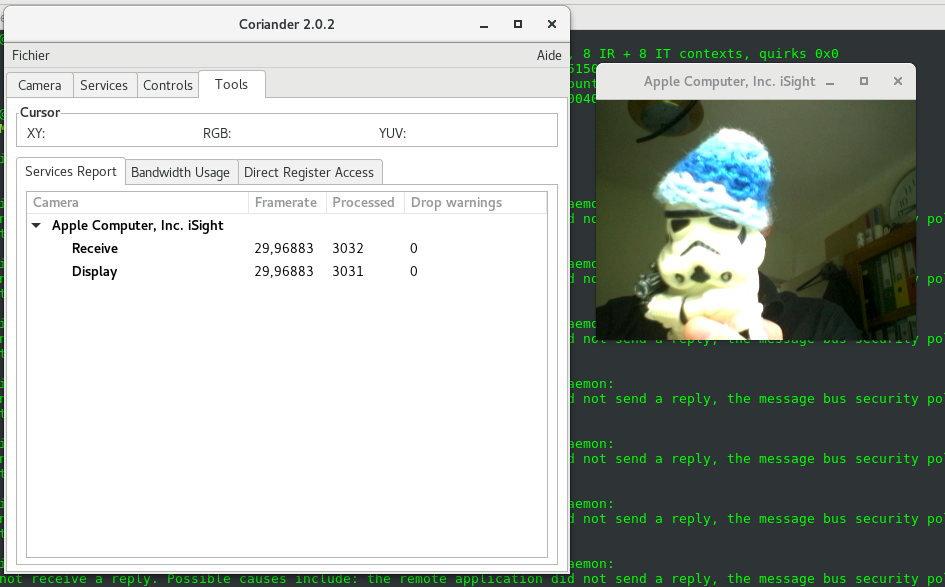
Task: Click the cursor RGB label
Action: pos(217,133)
